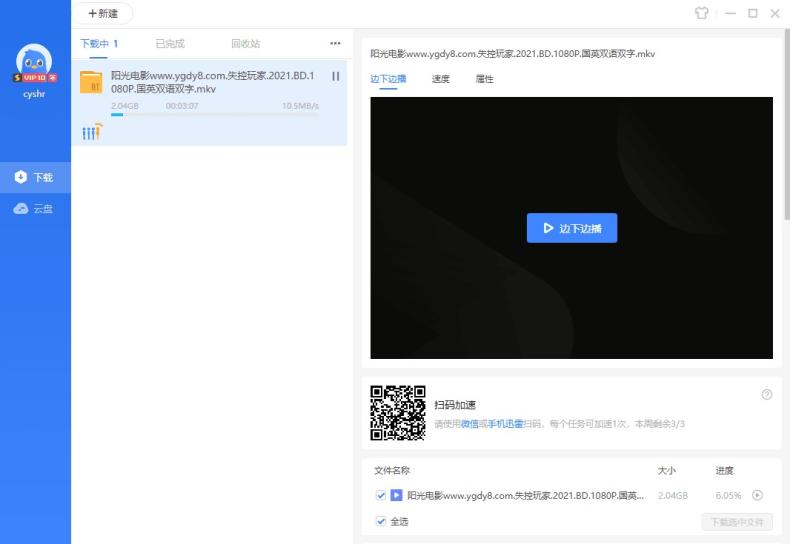
Task: Click the cyshr user avatar
Action: [35, 62]
